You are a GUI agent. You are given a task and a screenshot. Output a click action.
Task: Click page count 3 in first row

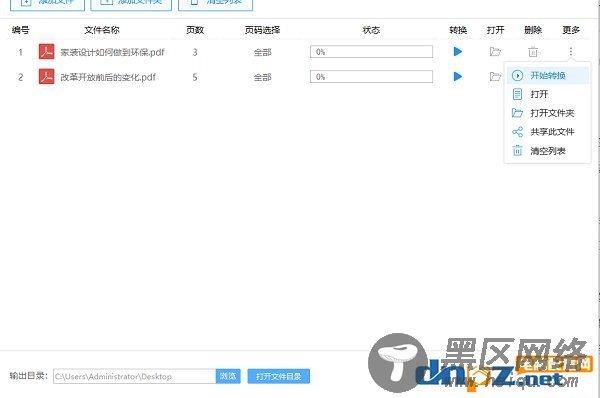pos(195,52)
